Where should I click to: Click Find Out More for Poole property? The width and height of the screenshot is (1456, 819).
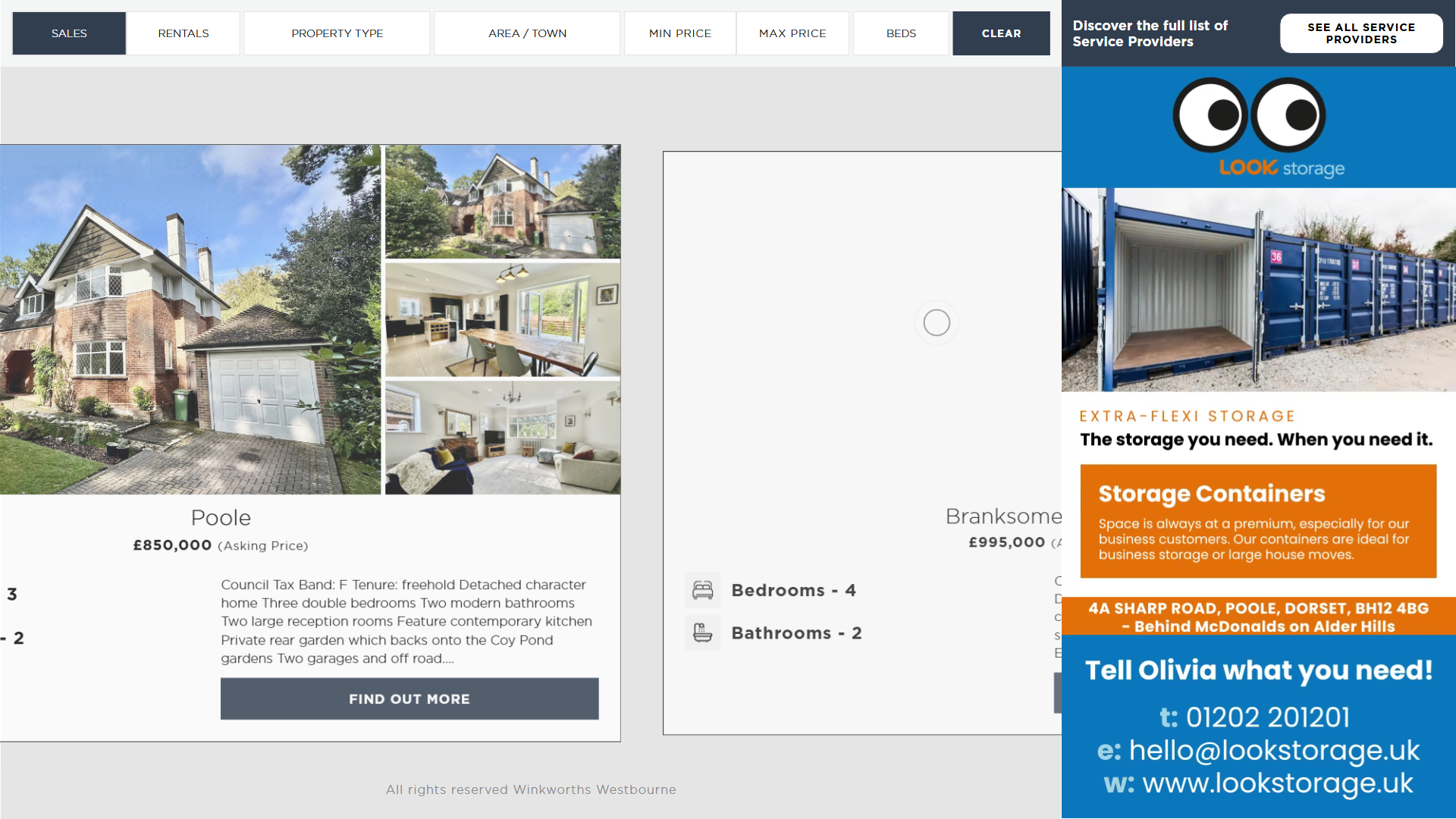pyautogui.click(x=409, y=698)
